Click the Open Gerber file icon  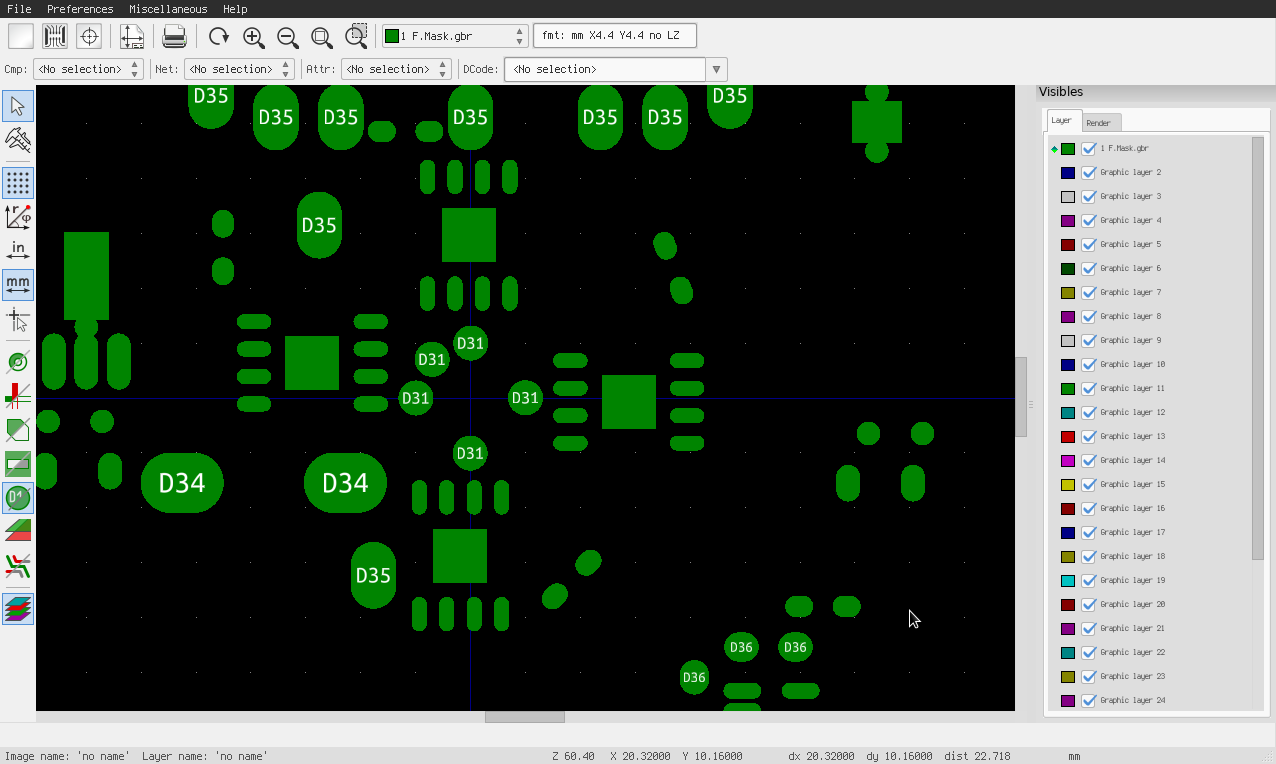coord(55,37)
